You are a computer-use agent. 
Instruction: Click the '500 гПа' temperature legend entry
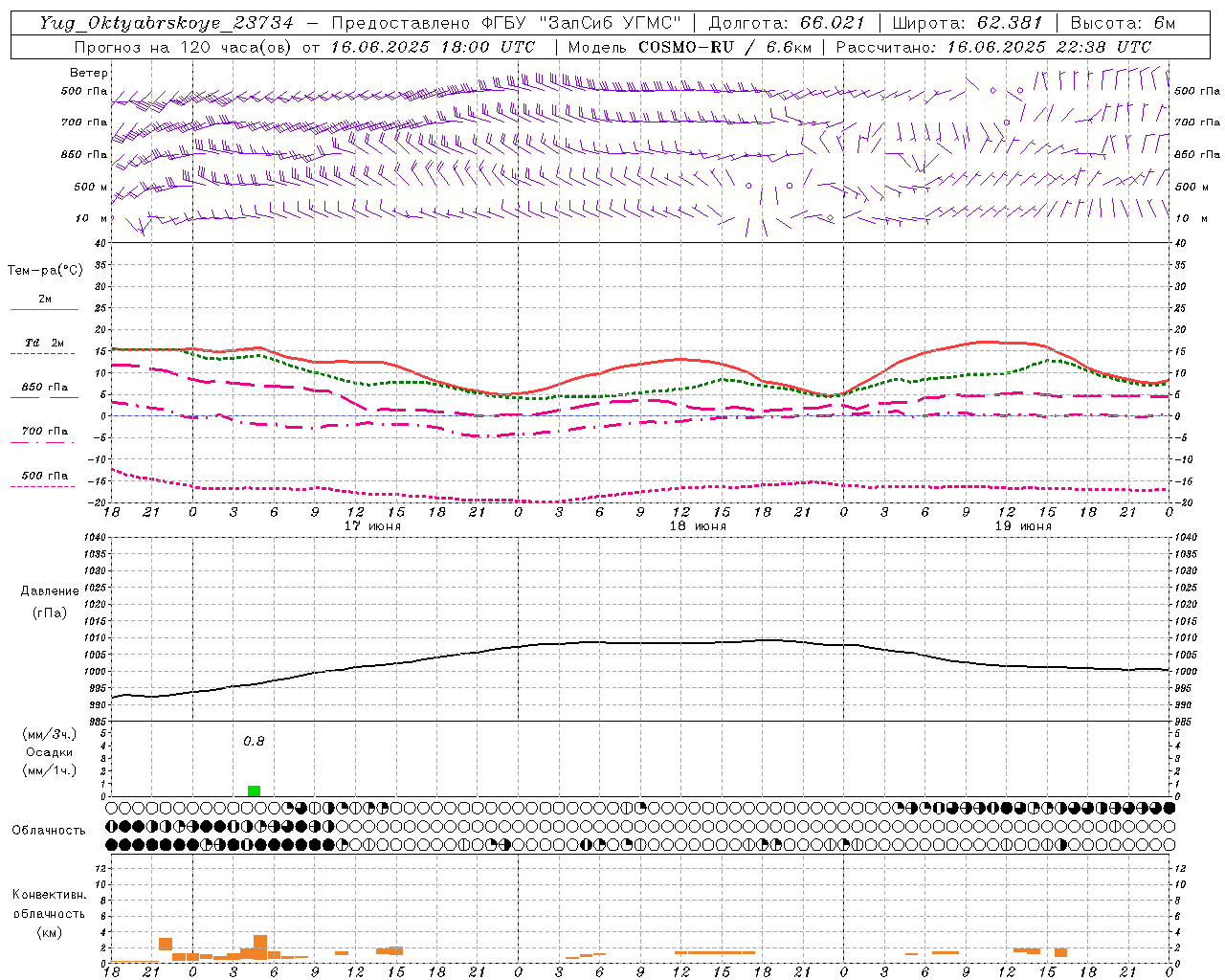pos(44,476)
